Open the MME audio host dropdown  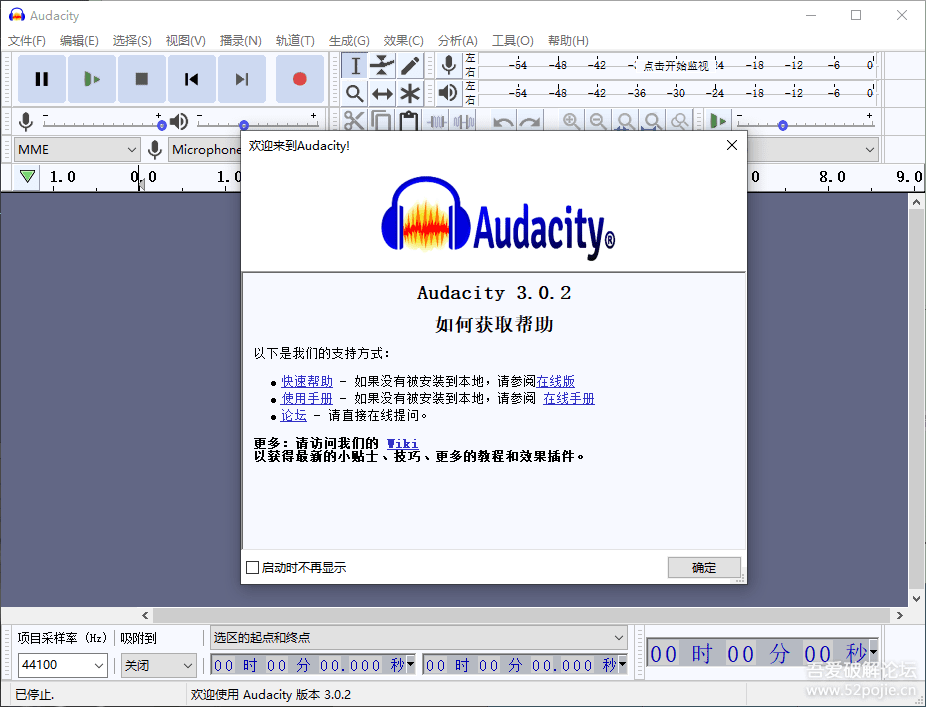coord(77,149)
